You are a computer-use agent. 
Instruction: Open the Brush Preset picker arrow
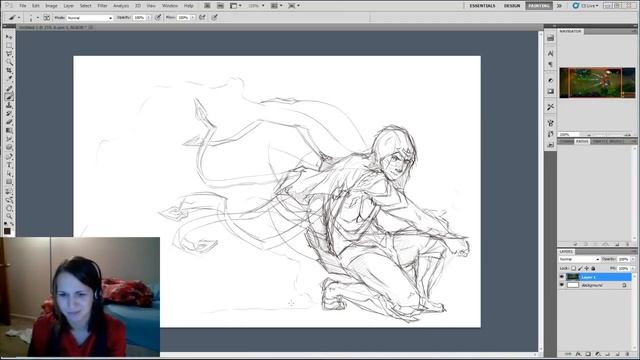point(38,18)
